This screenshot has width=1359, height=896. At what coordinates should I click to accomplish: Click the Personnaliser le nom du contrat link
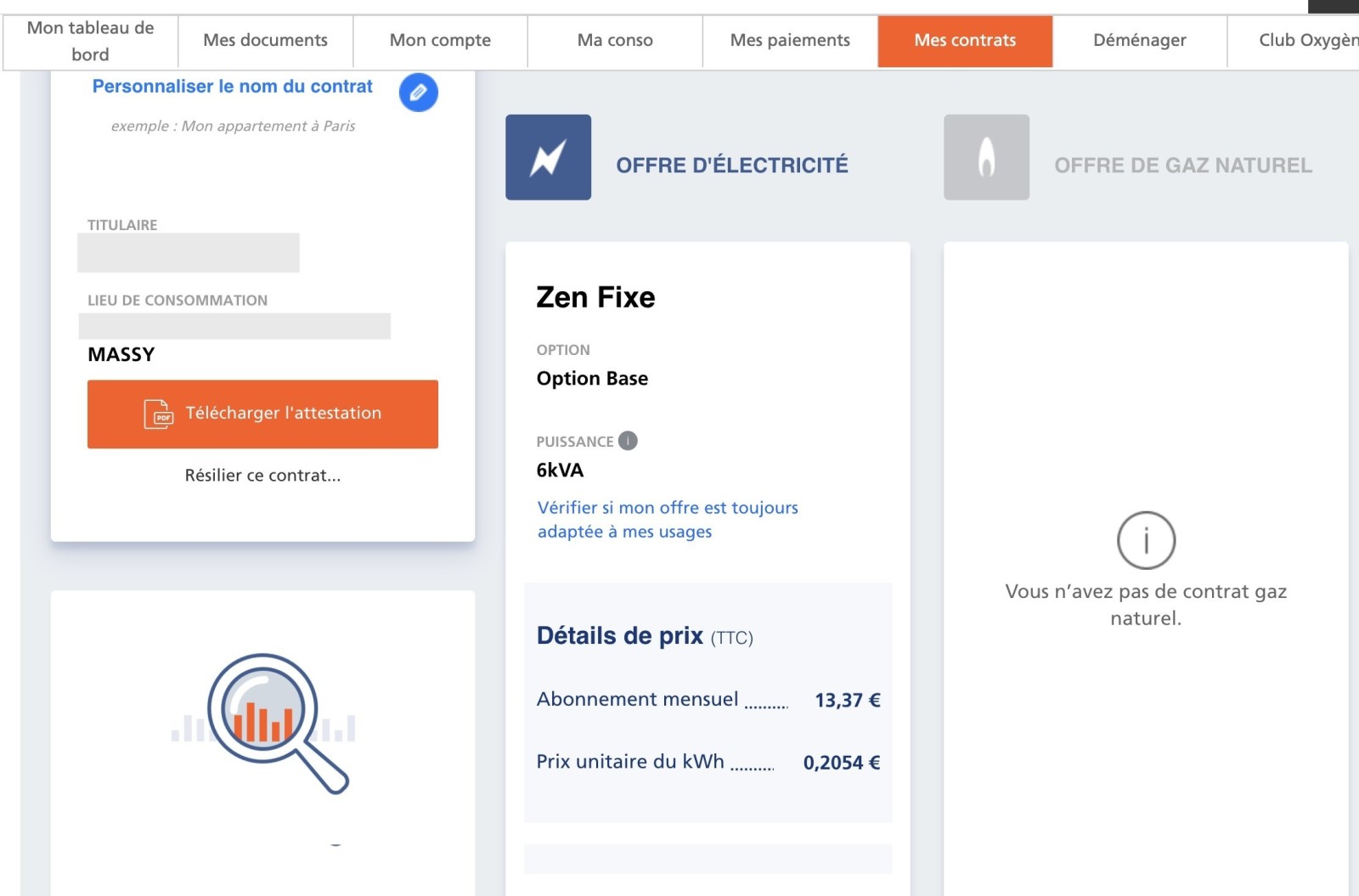pyautogui.click(x=232, y=87)
